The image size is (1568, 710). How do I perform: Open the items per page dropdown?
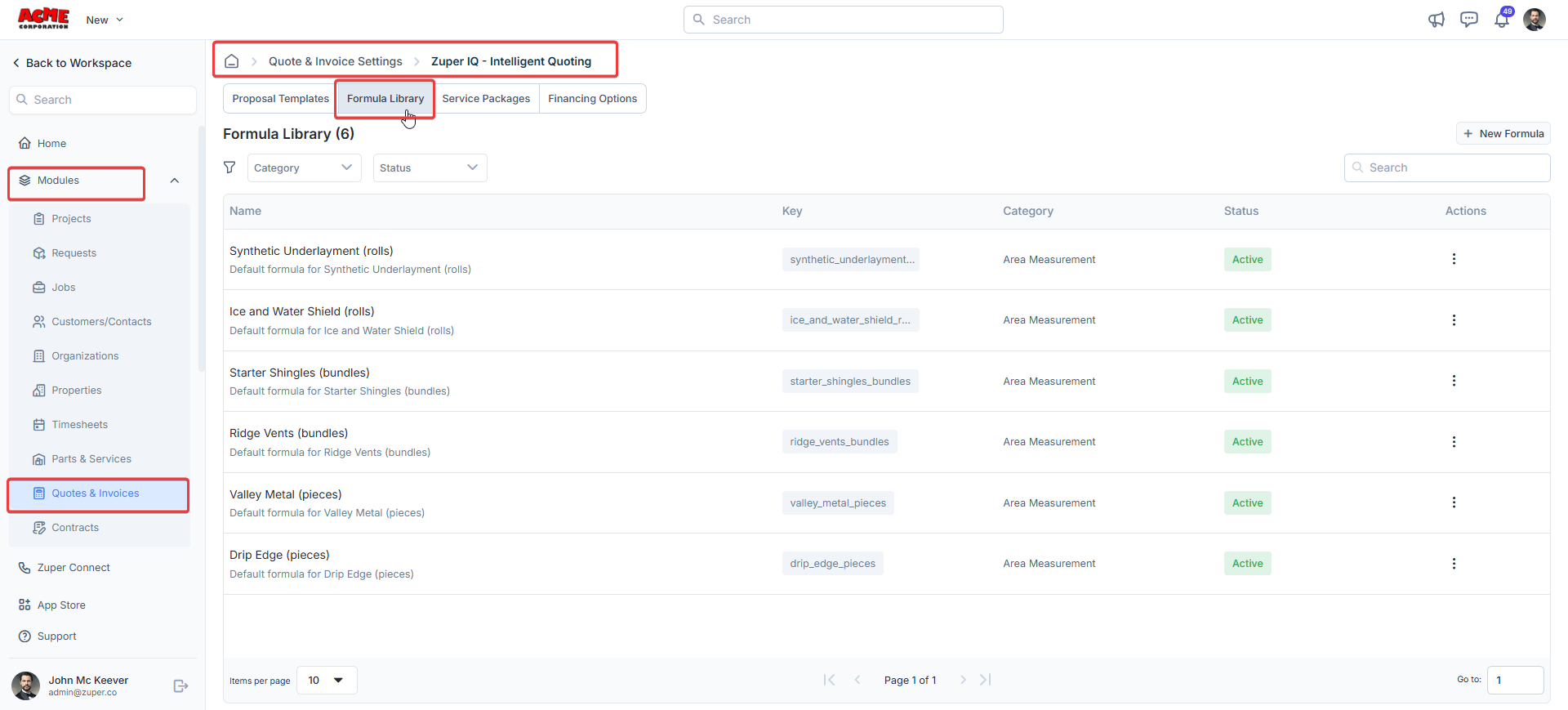coord(327,680)
